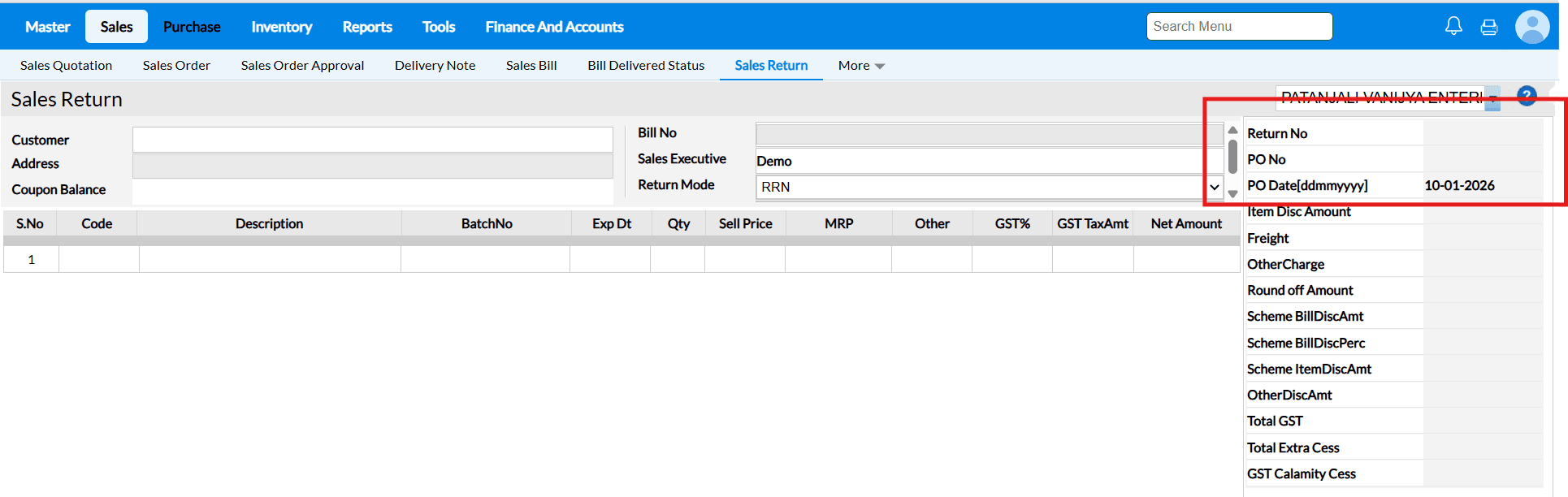Go to the Sales Order Approval tab
The height and width of the screenshot is (497, 1568).
tap(302, 66)
